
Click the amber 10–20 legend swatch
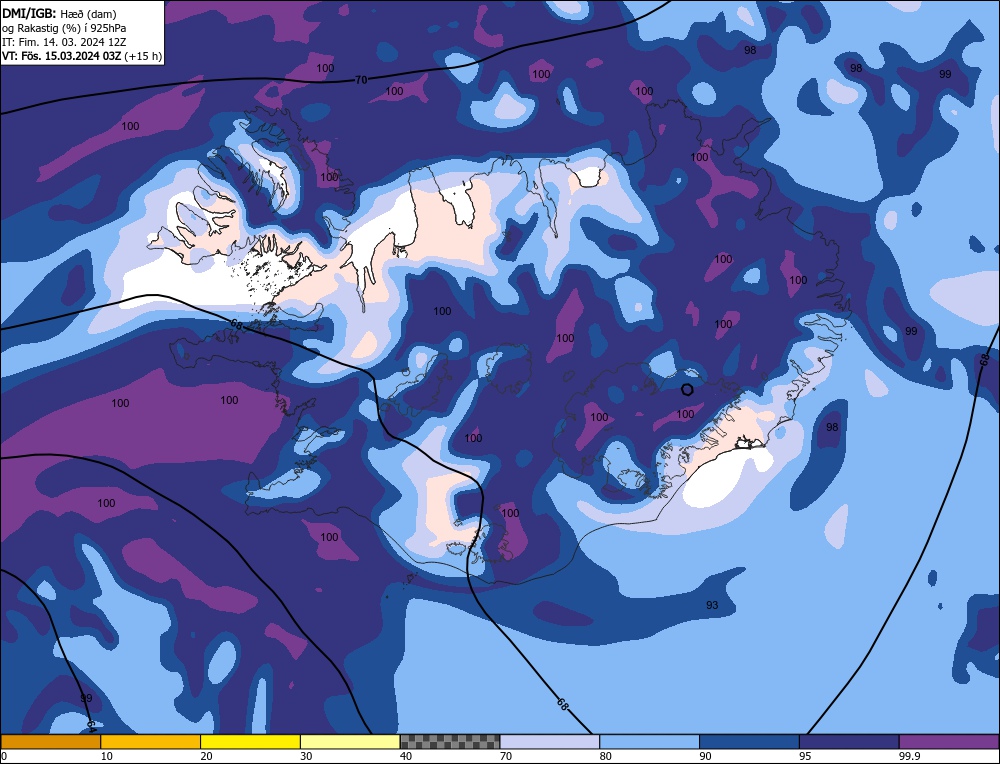(151, 742)
